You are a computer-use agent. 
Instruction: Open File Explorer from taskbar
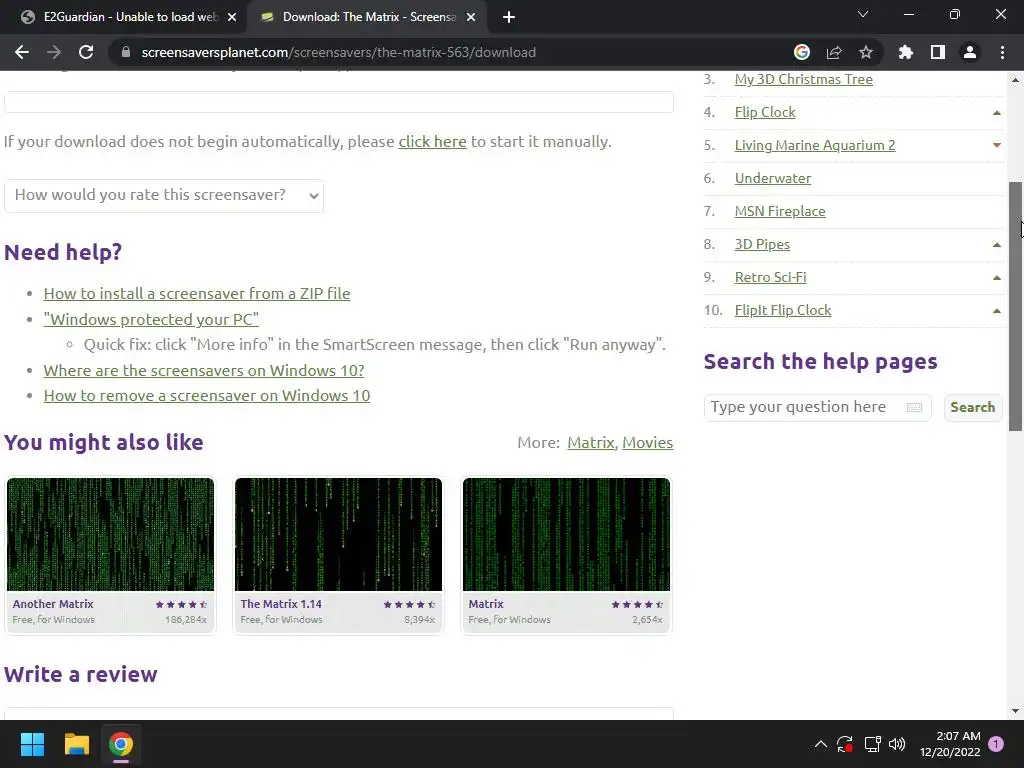coord(76,744)
